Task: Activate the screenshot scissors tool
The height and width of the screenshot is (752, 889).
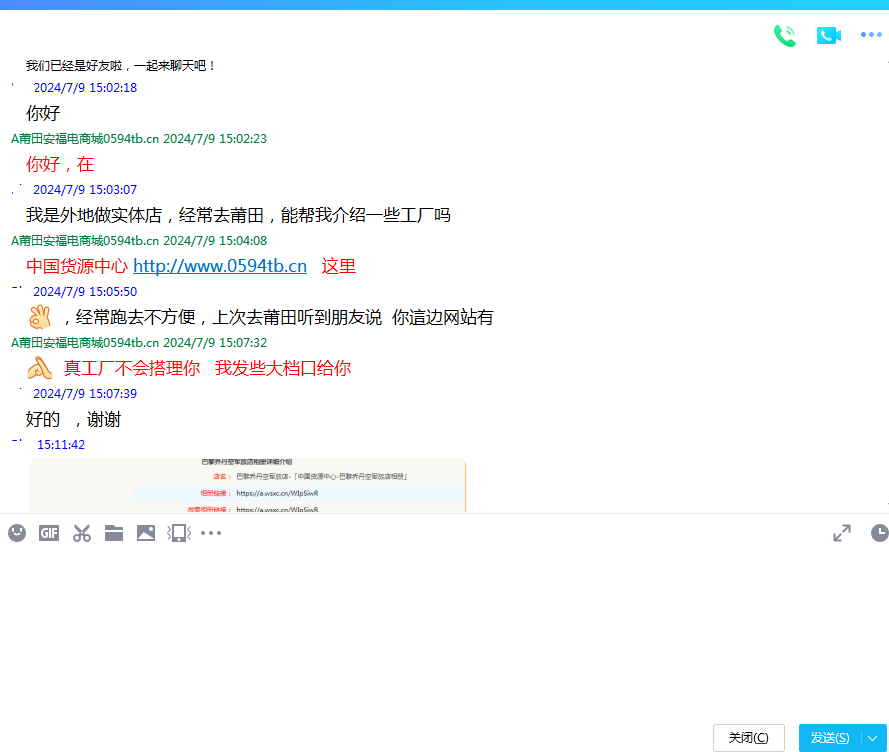Action: pyautogui.click(x=82, y=533)
